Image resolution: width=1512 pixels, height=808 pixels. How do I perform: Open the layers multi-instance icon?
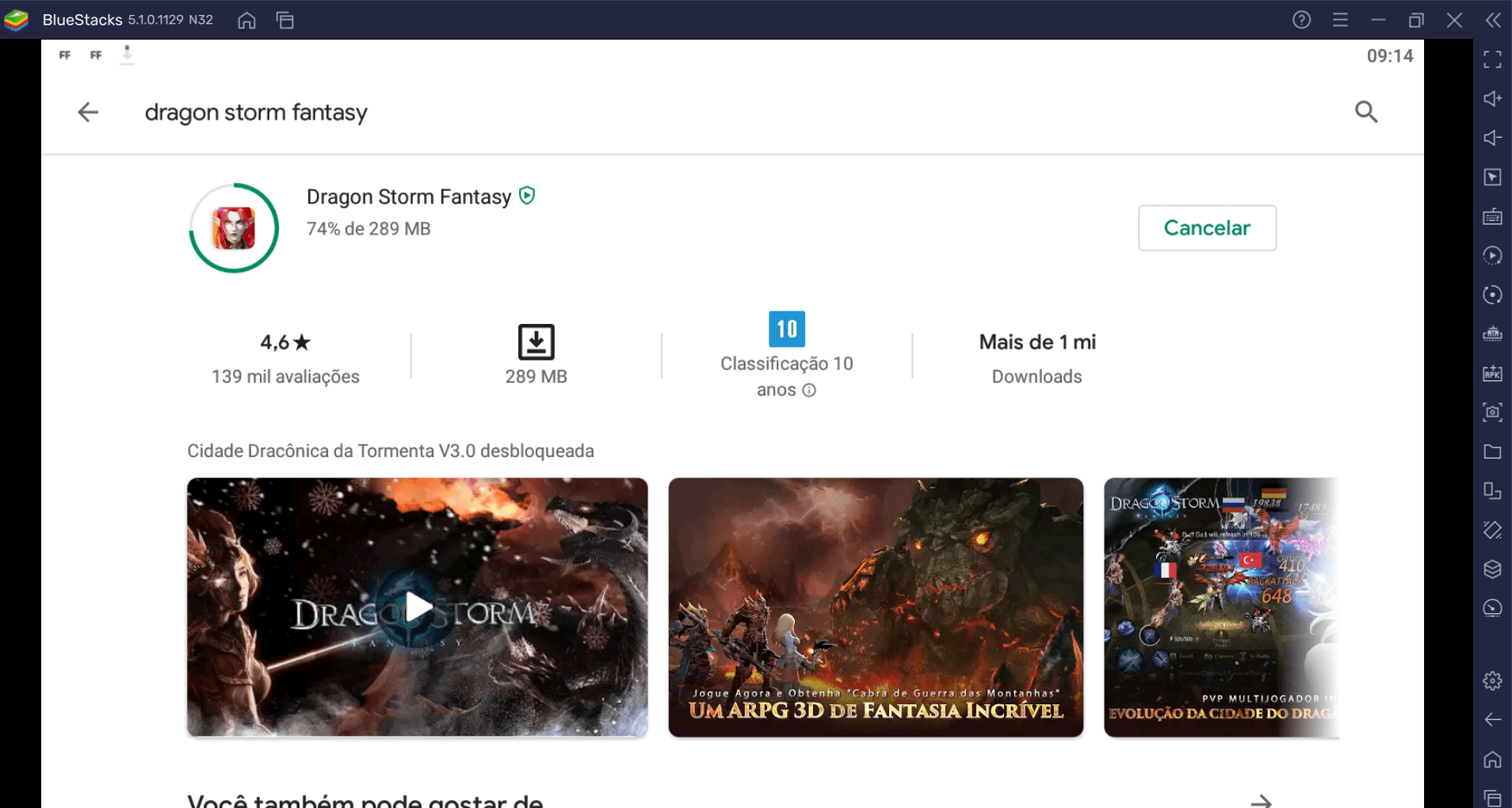[1492, 569]
